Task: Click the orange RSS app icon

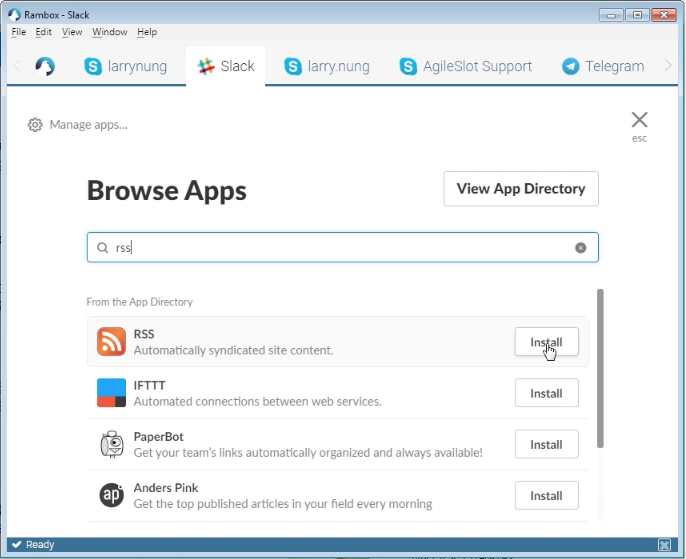Action: click(111, 342)
